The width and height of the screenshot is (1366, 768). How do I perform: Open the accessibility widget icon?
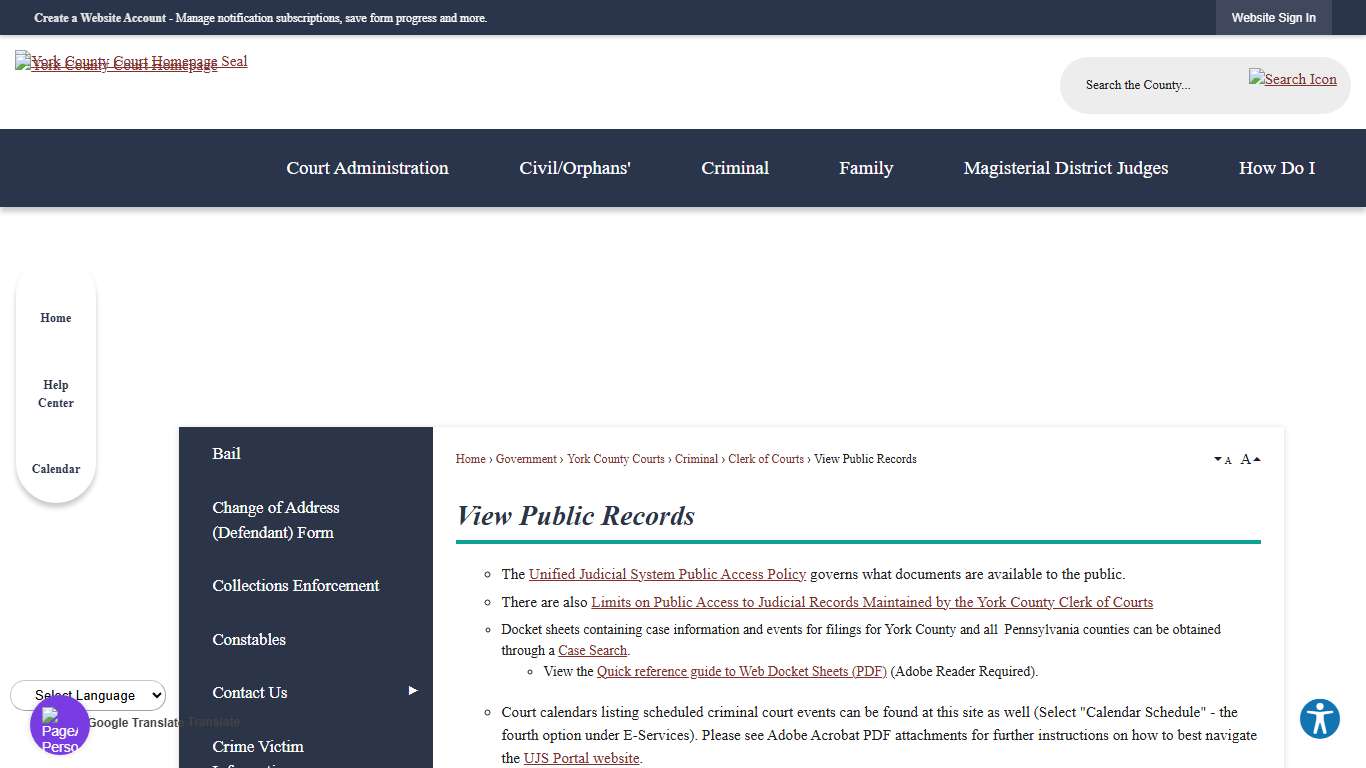coord(1319,719)
